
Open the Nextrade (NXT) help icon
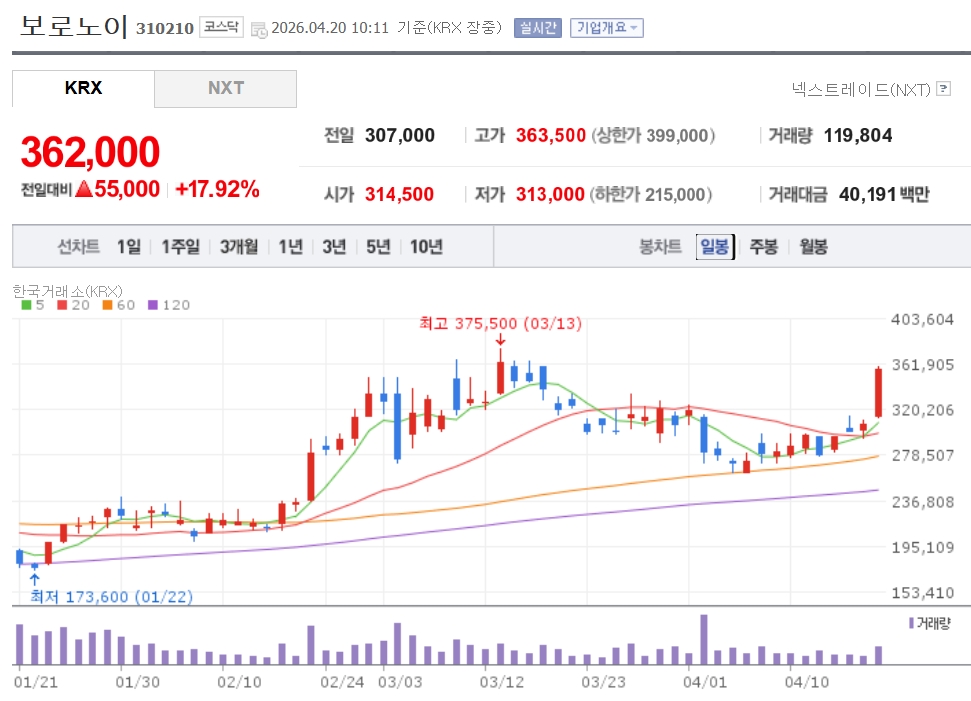pos(942,89)
